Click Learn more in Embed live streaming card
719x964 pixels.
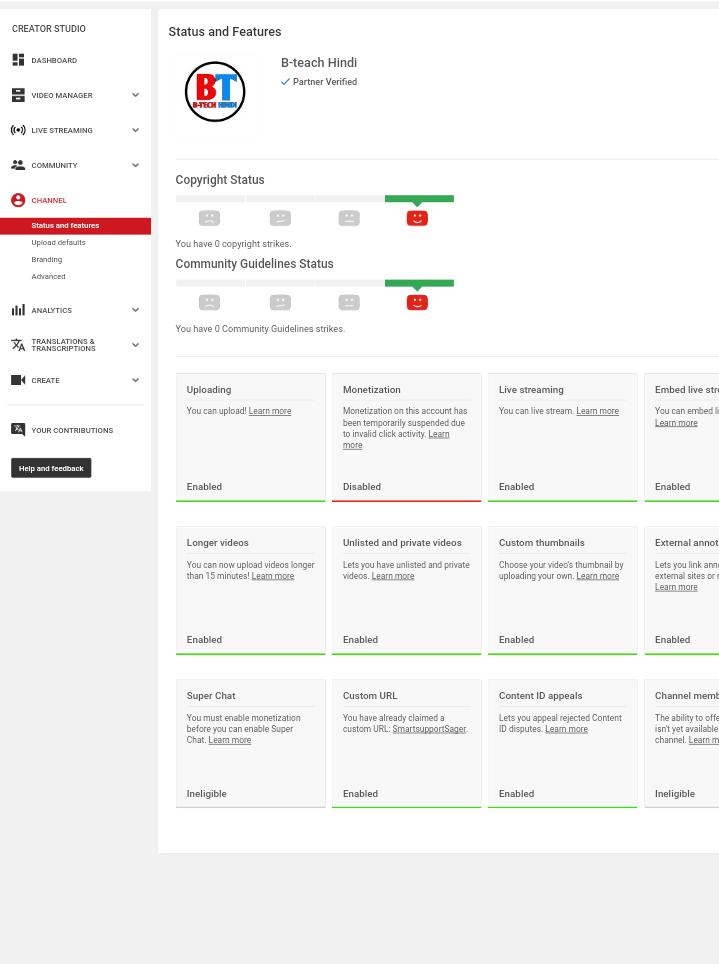676,423
